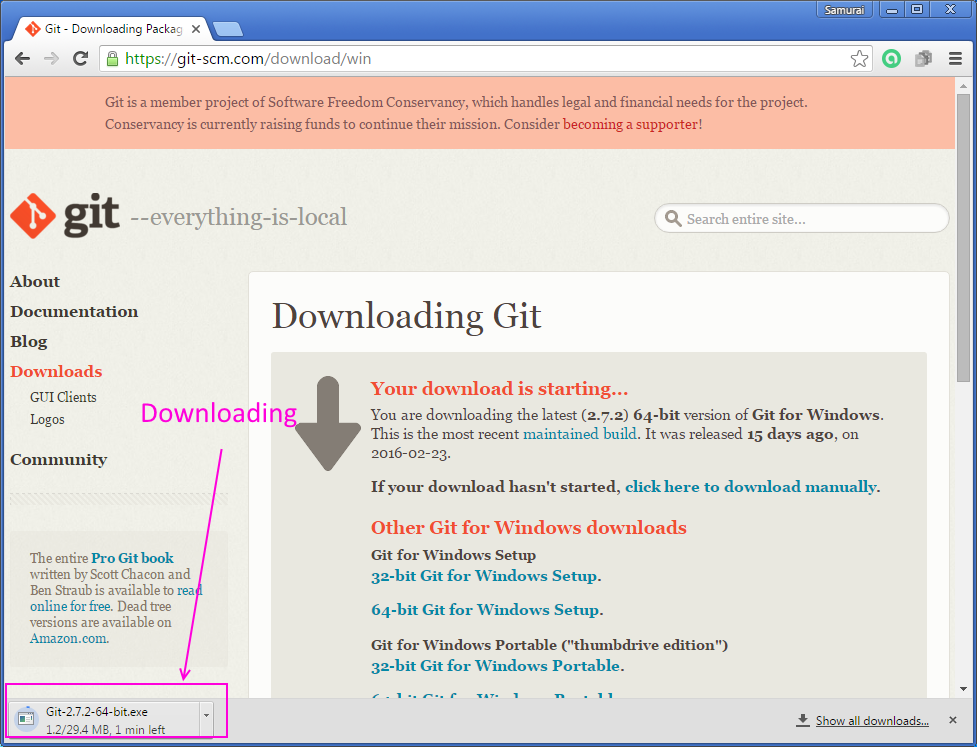Click the Show all downloads link

872,720
